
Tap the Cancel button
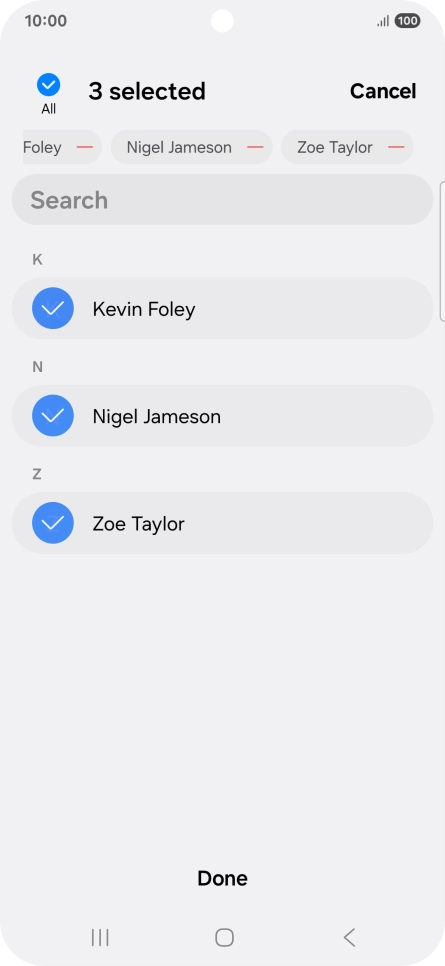click(383, 91)
